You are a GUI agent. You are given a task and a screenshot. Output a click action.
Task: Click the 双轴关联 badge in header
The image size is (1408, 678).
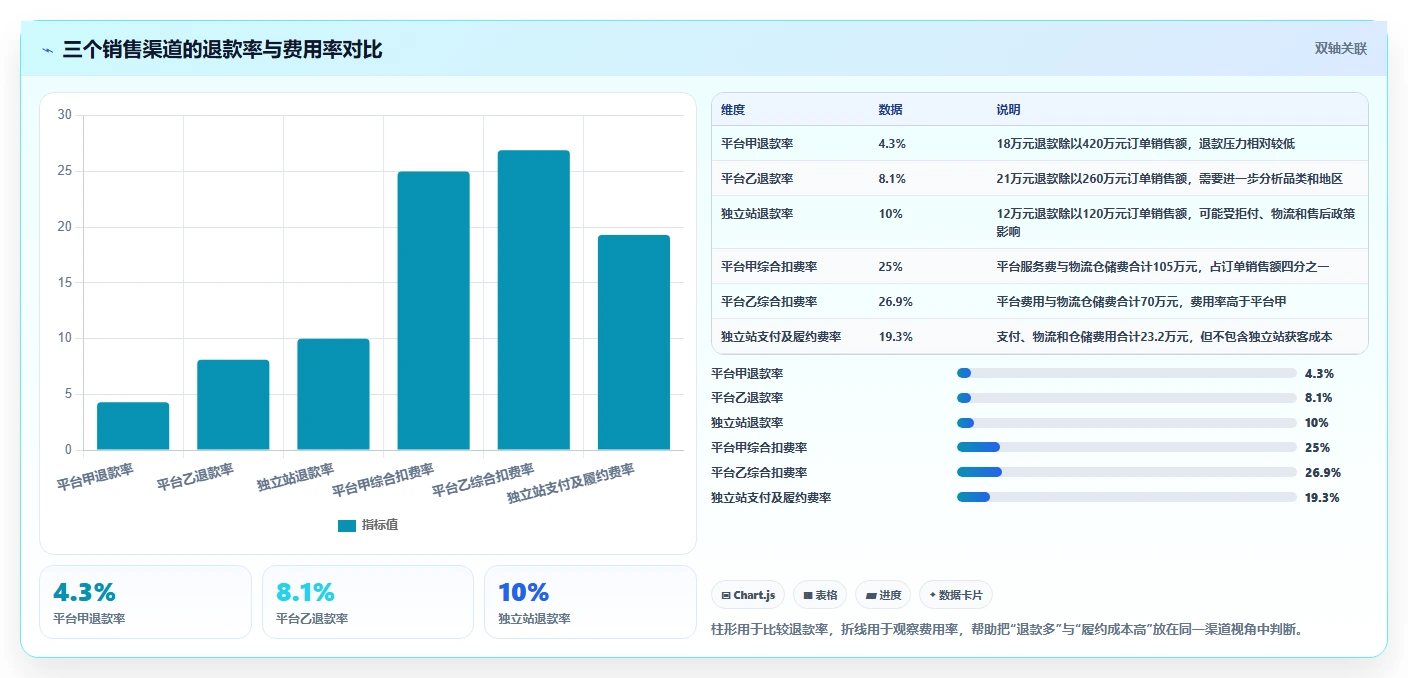tap(1340, 48)
